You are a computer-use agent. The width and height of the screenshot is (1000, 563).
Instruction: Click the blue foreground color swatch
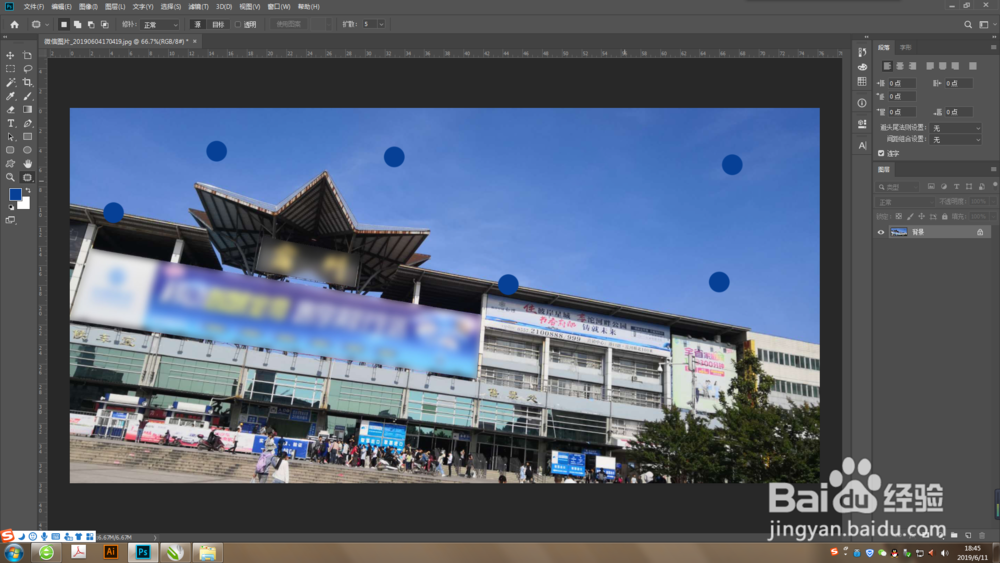(x=15, y=194)
